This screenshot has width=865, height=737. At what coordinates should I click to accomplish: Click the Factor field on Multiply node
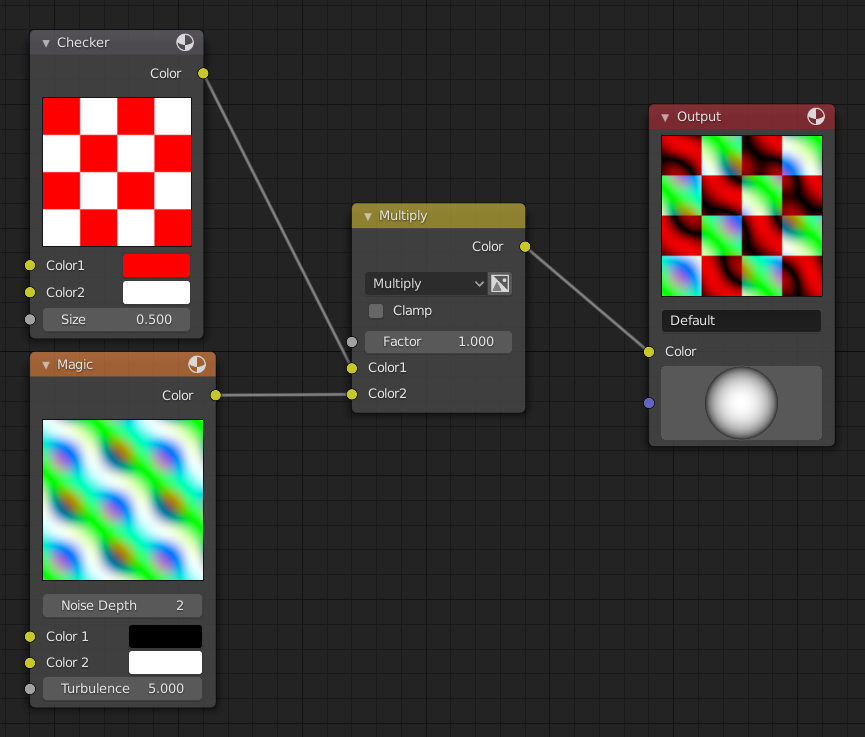click(438, 341)
